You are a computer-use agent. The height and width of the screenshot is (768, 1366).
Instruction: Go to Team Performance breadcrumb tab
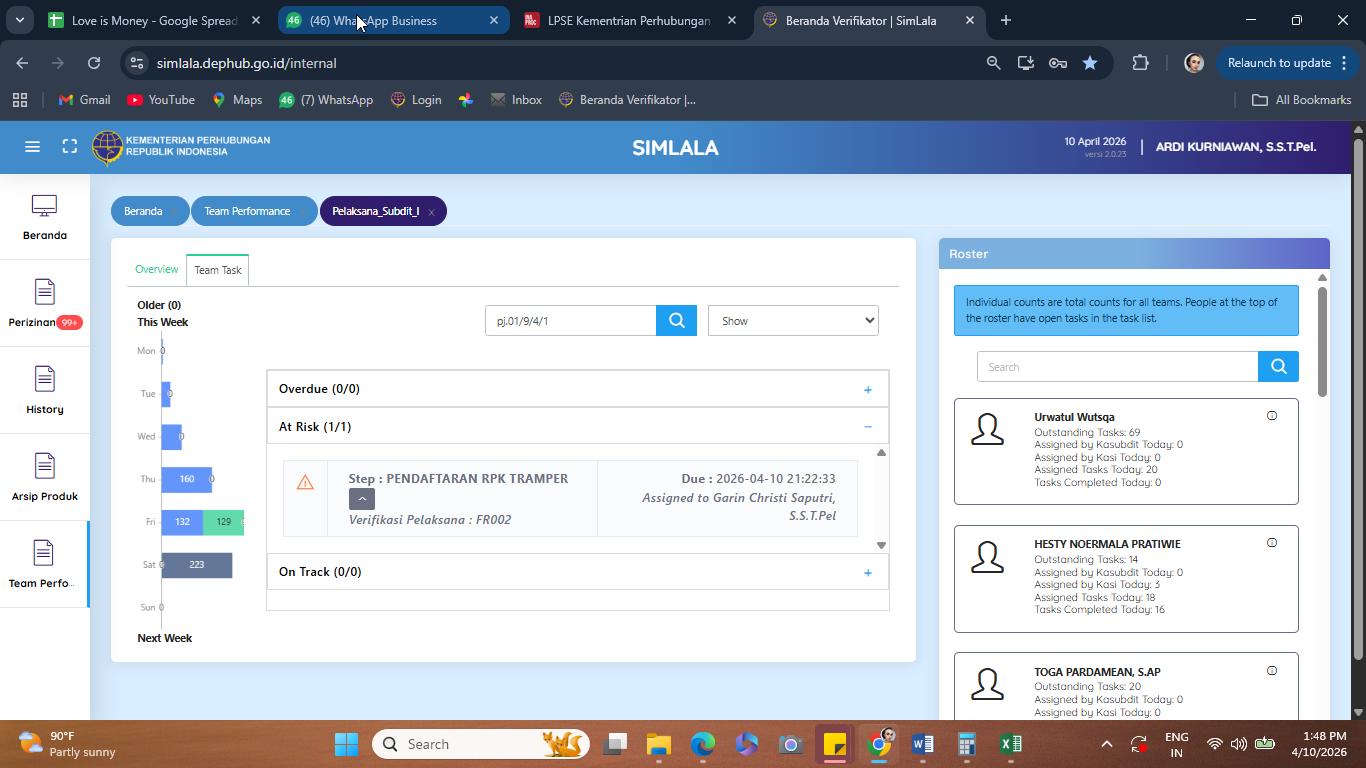point(247,211)
